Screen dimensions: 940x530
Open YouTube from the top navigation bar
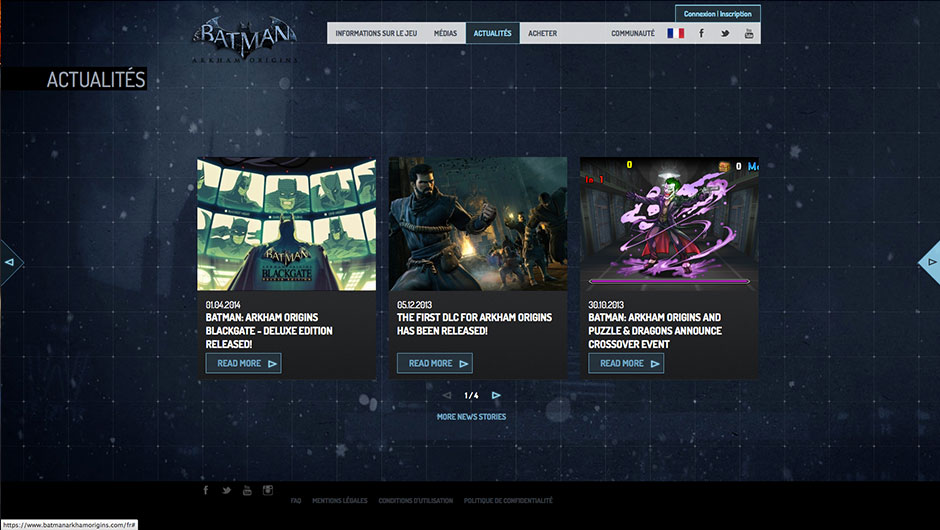click(x=749, y=34)
